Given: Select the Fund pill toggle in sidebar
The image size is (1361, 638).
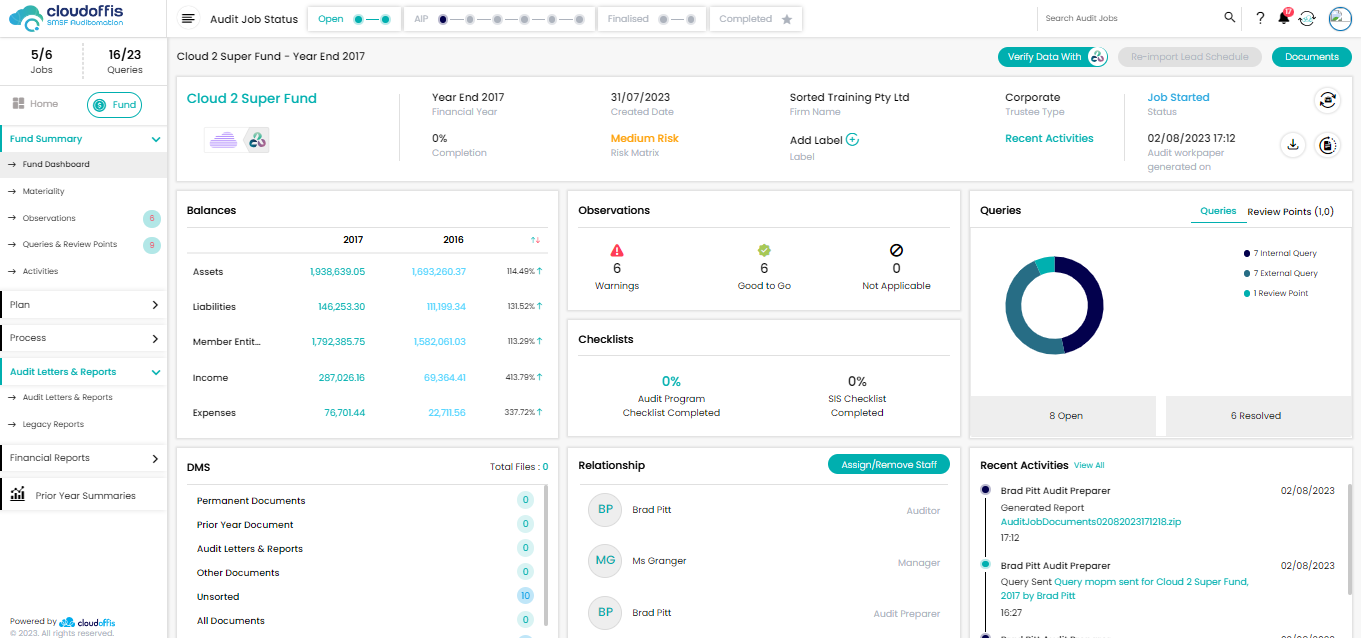Looking at the screenshot, I should 114,104.
